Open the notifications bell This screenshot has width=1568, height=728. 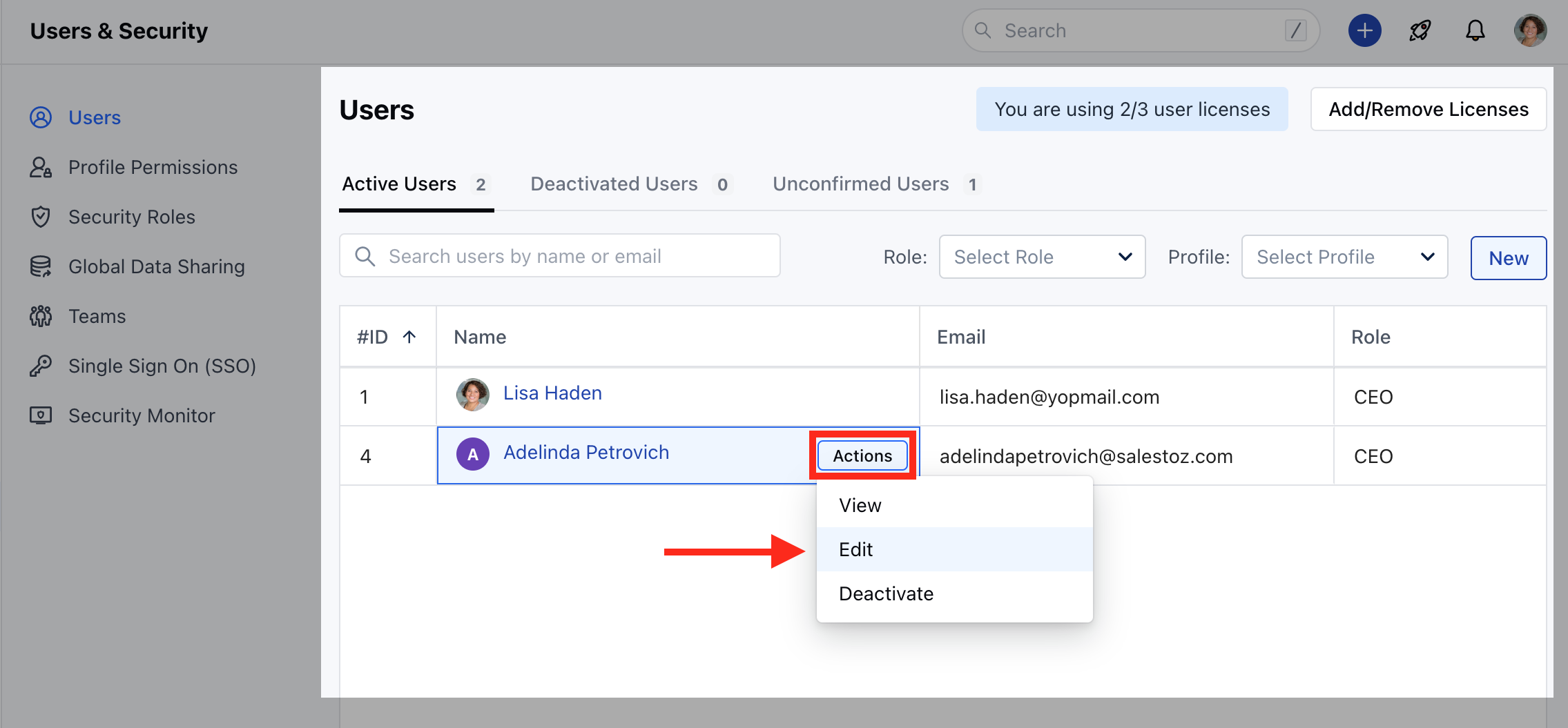[x=1475, y=30]
